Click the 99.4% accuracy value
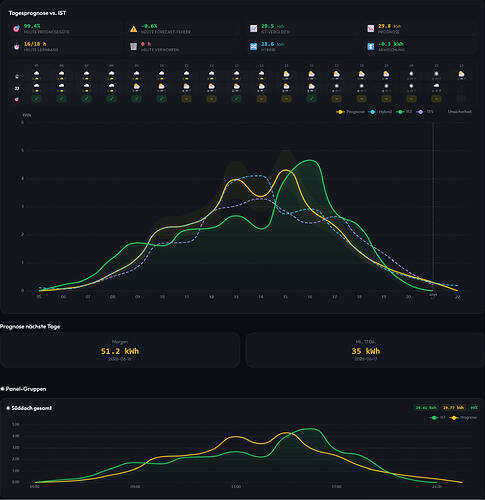Viewport: 485px width, 500px height. coord(32,26)
